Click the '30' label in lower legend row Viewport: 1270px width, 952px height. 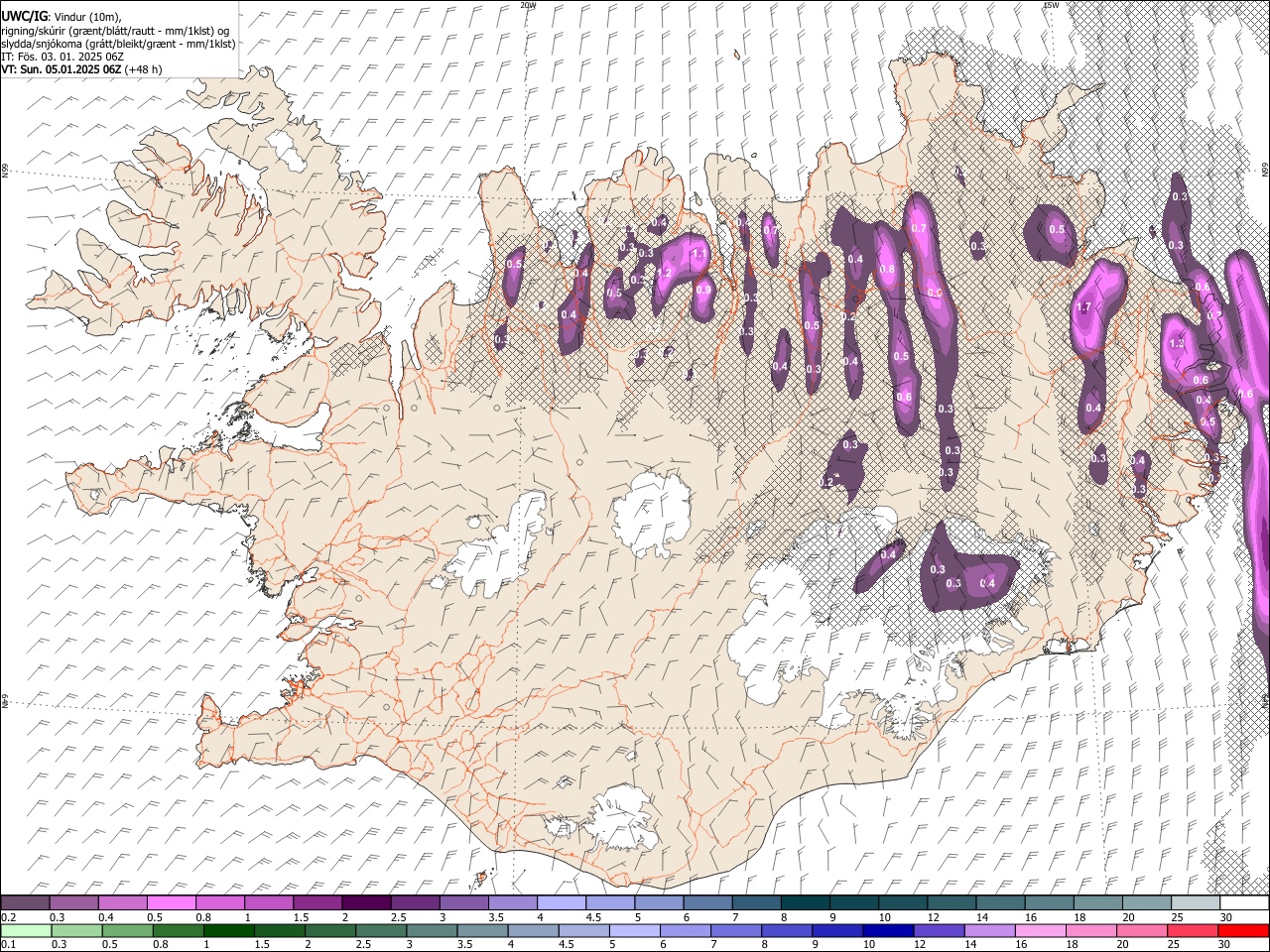tap(1225, 944)
